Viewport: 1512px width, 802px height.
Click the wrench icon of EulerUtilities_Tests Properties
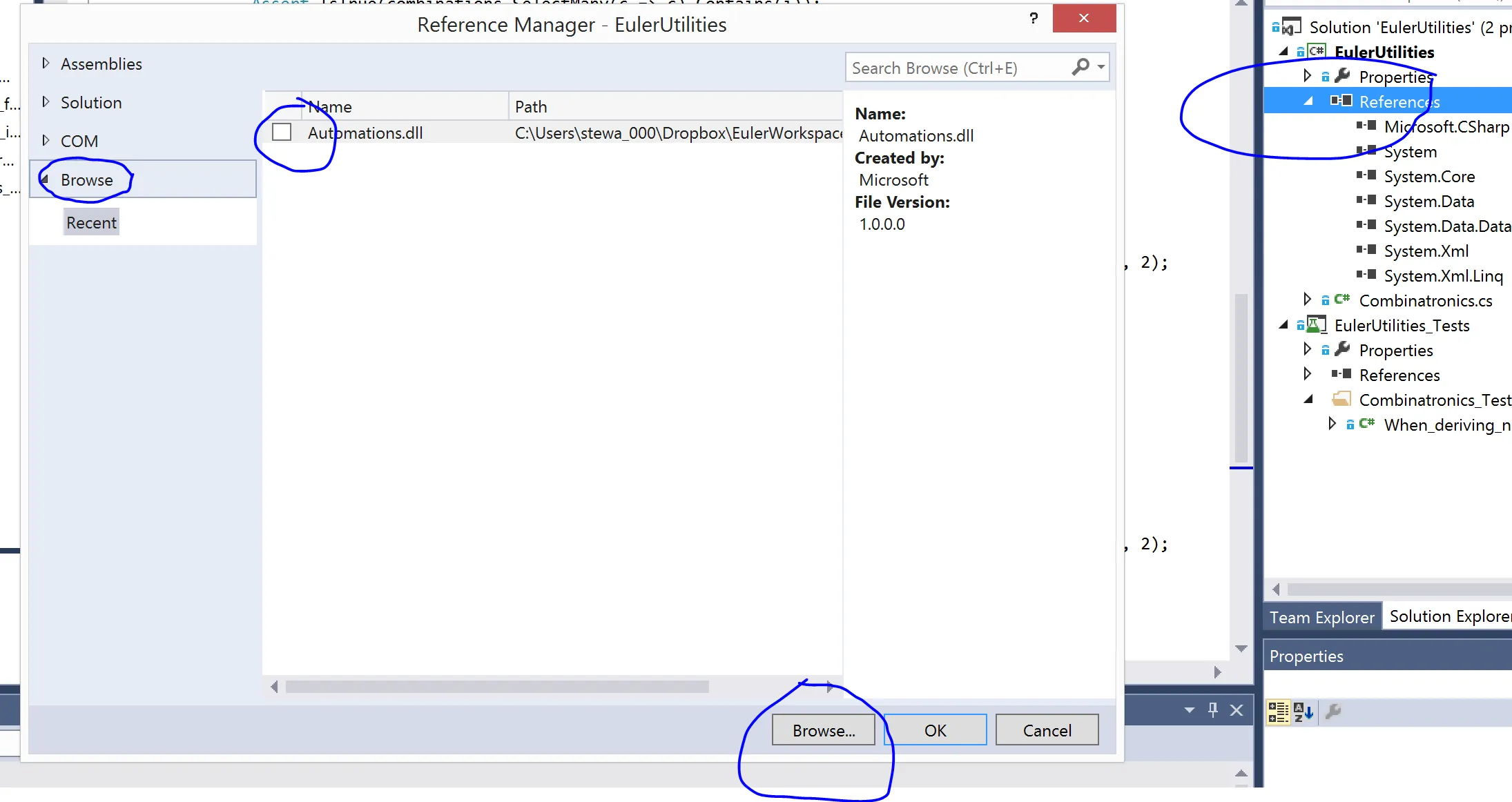coord(1342,349)
